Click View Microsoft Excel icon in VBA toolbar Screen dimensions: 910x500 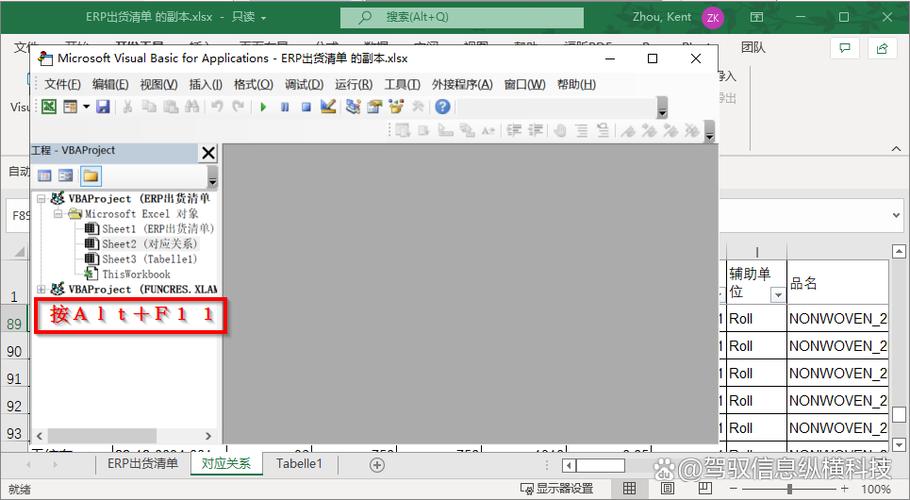(x=49, y=107)
